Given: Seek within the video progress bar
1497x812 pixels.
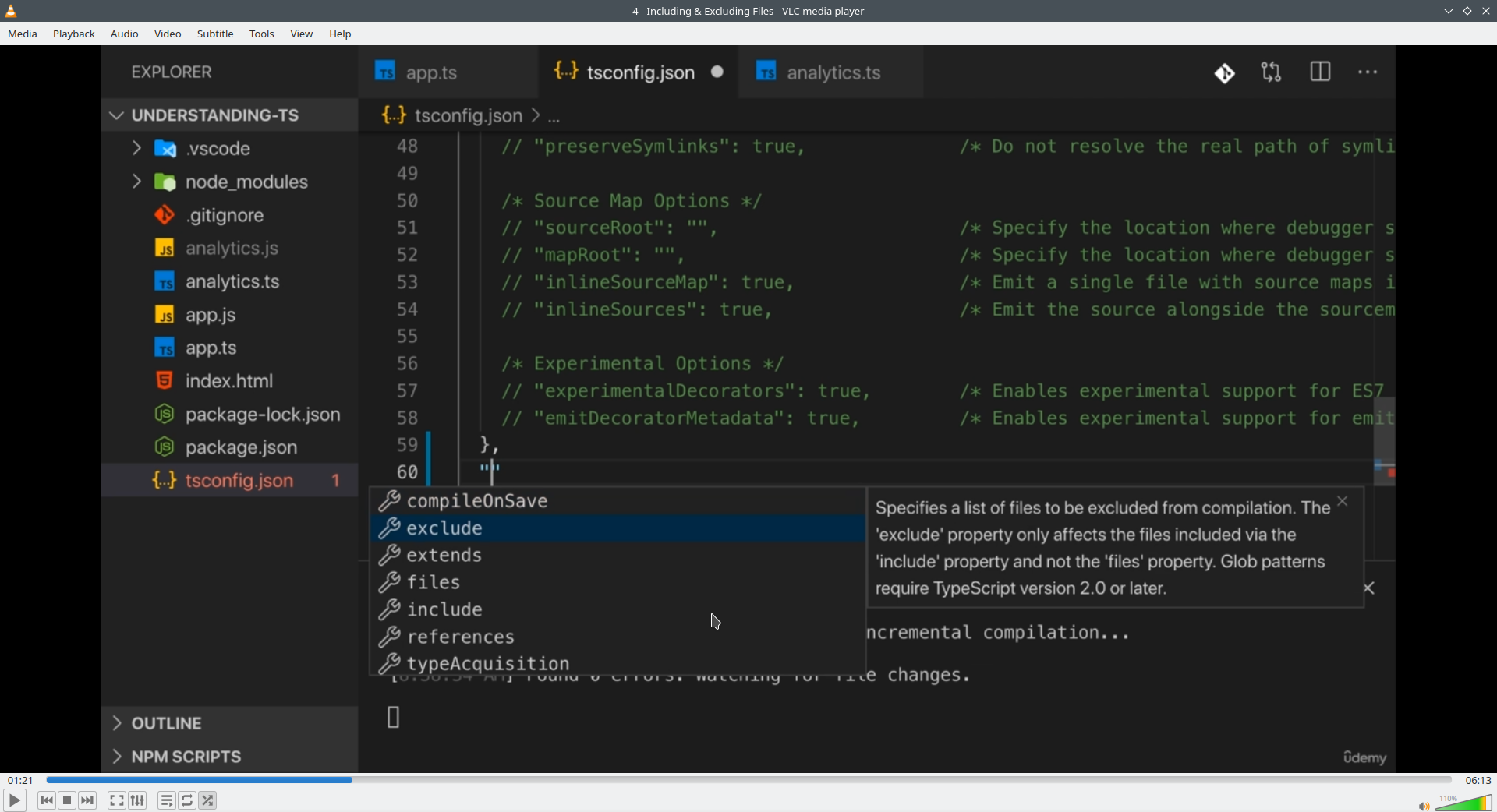Looking at the screenshot, I should point(748,780).
